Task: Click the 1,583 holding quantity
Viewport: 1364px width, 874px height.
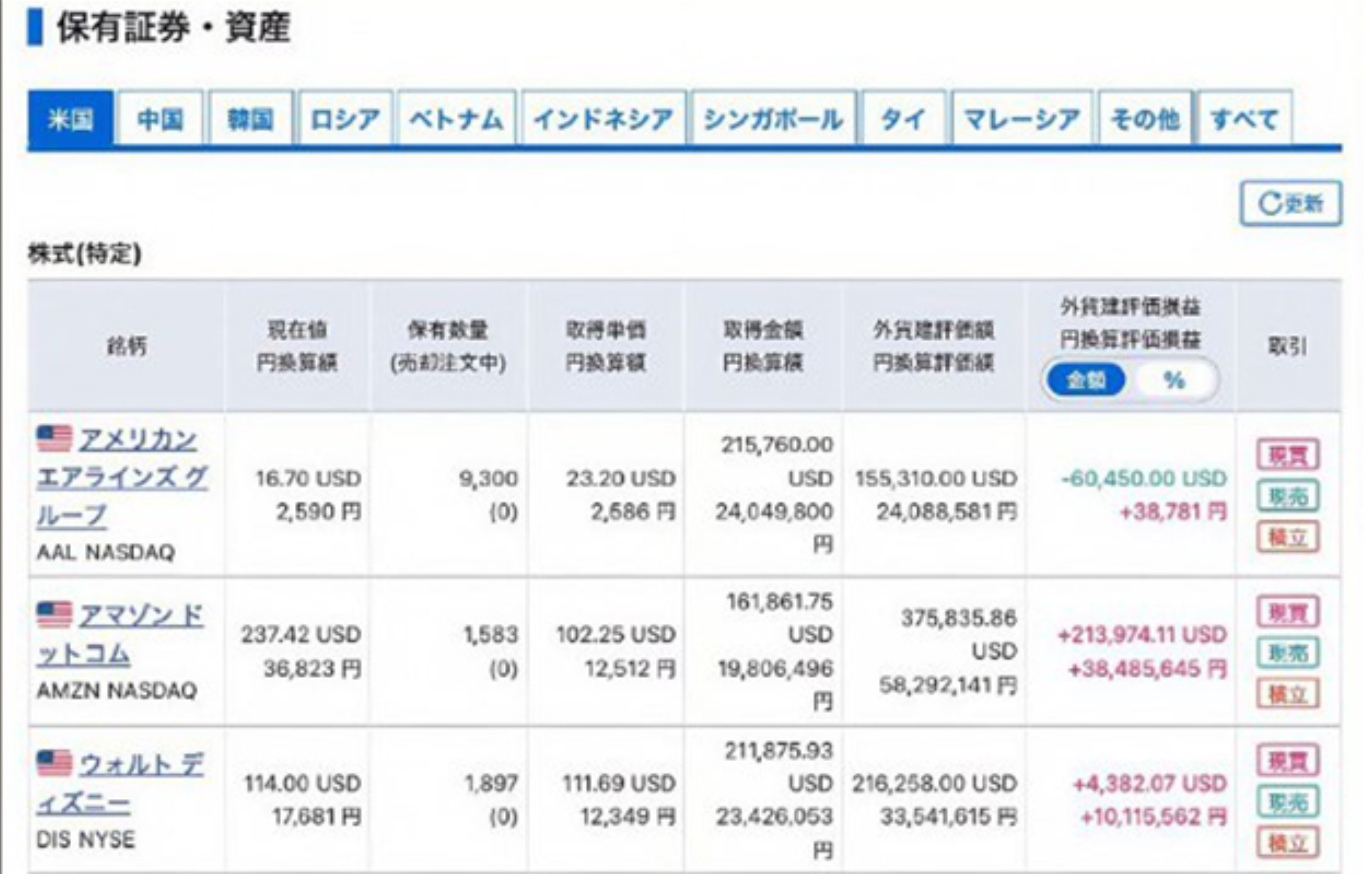Action: (491, 634)
